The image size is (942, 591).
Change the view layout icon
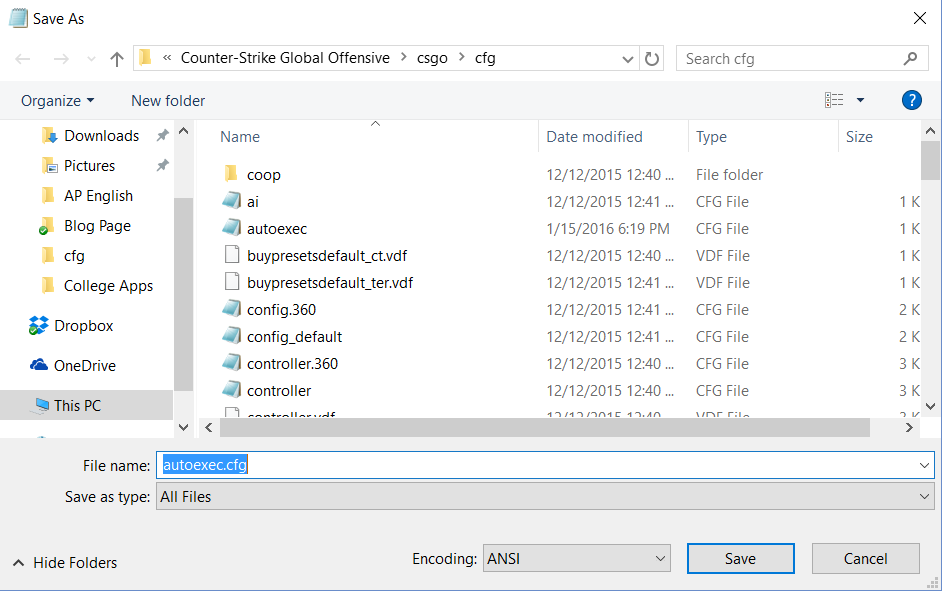(834, 100)
